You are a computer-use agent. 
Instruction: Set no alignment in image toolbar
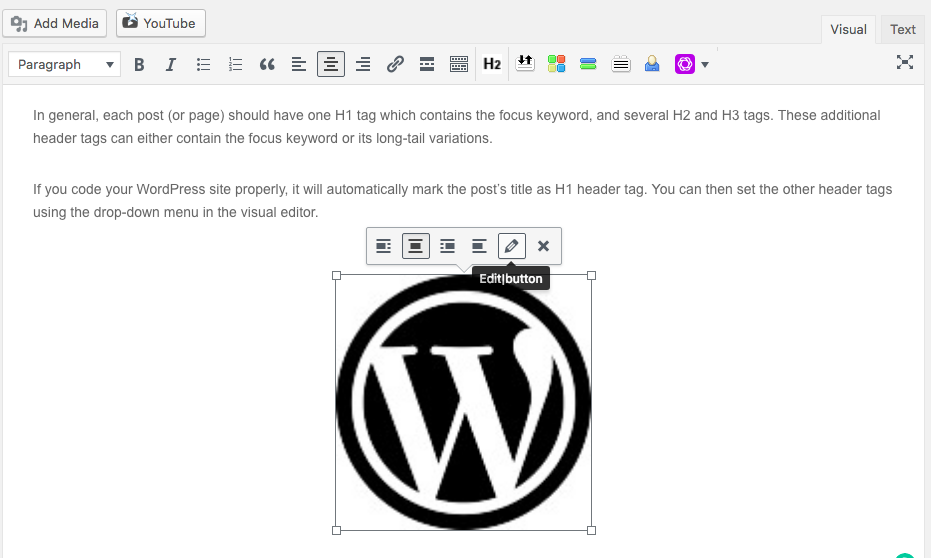point(479,246)
